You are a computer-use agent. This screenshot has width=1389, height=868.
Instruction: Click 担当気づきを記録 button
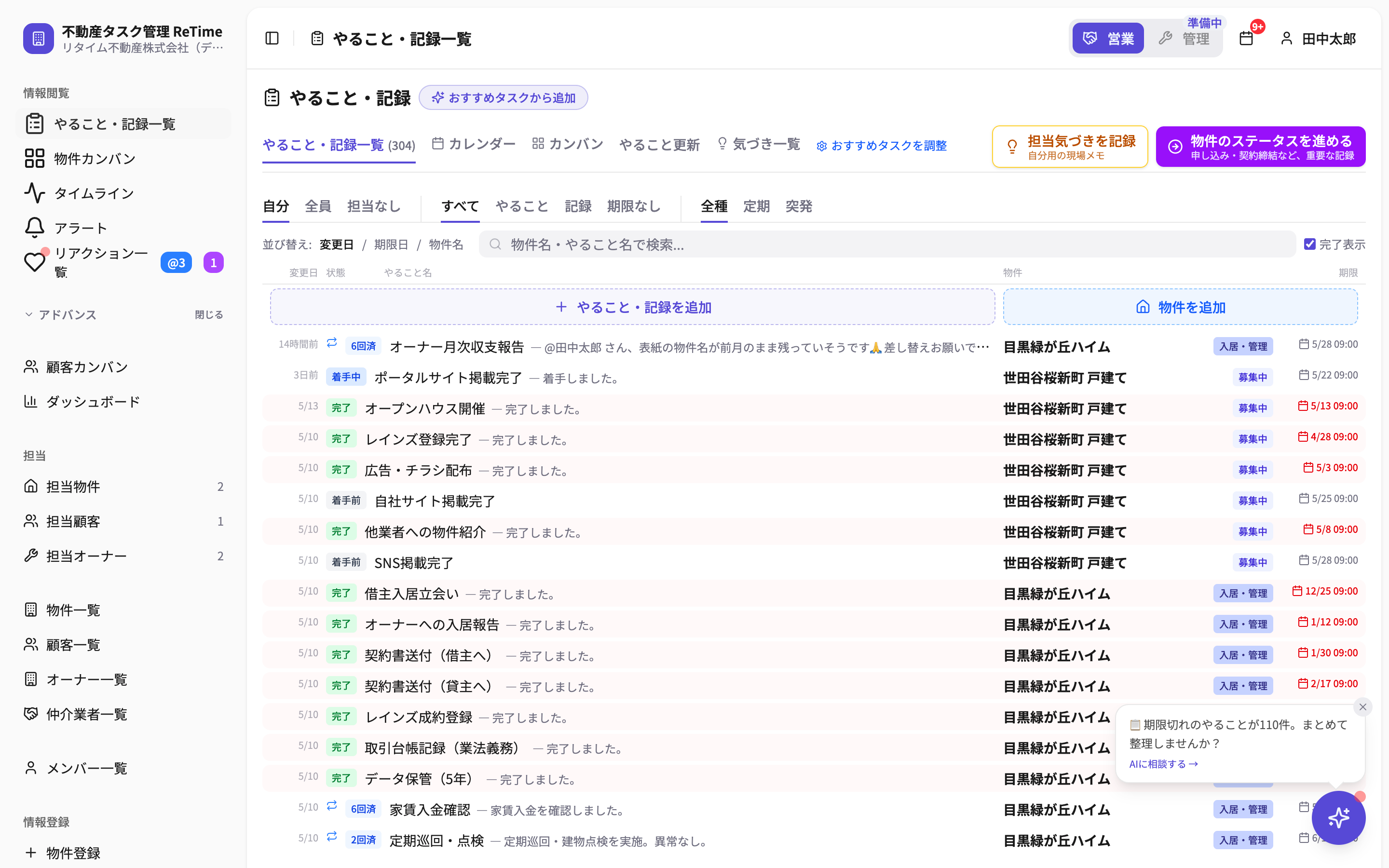tap(1070, 147)
